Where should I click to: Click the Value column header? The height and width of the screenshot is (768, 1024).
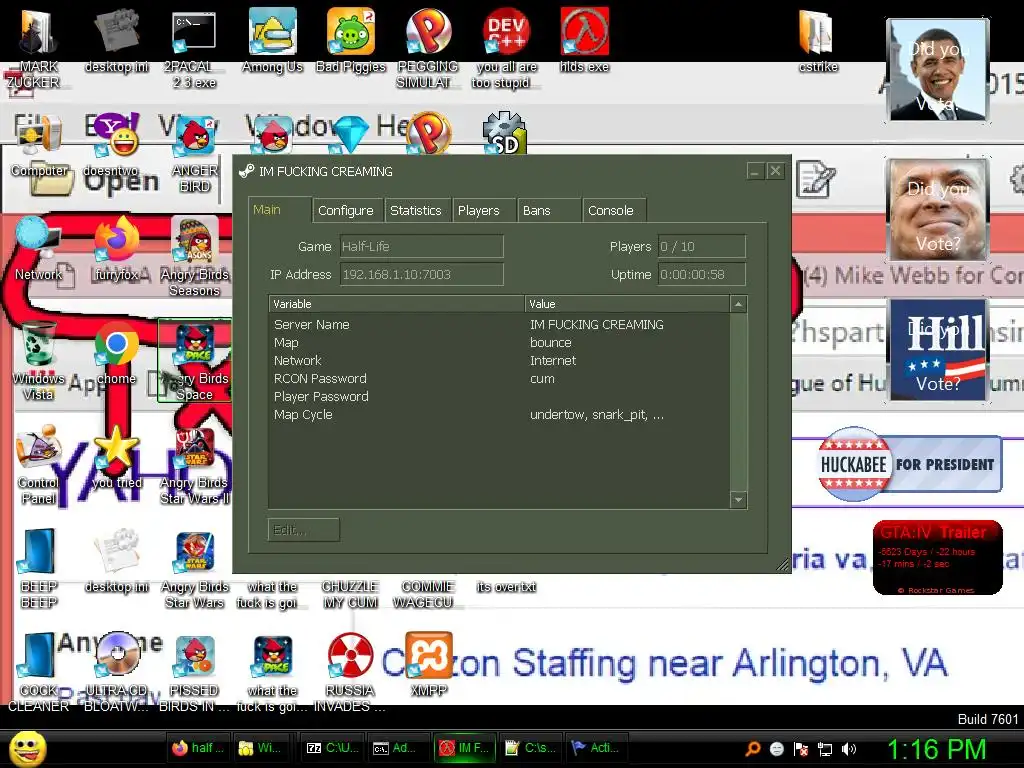pos(627,304)
